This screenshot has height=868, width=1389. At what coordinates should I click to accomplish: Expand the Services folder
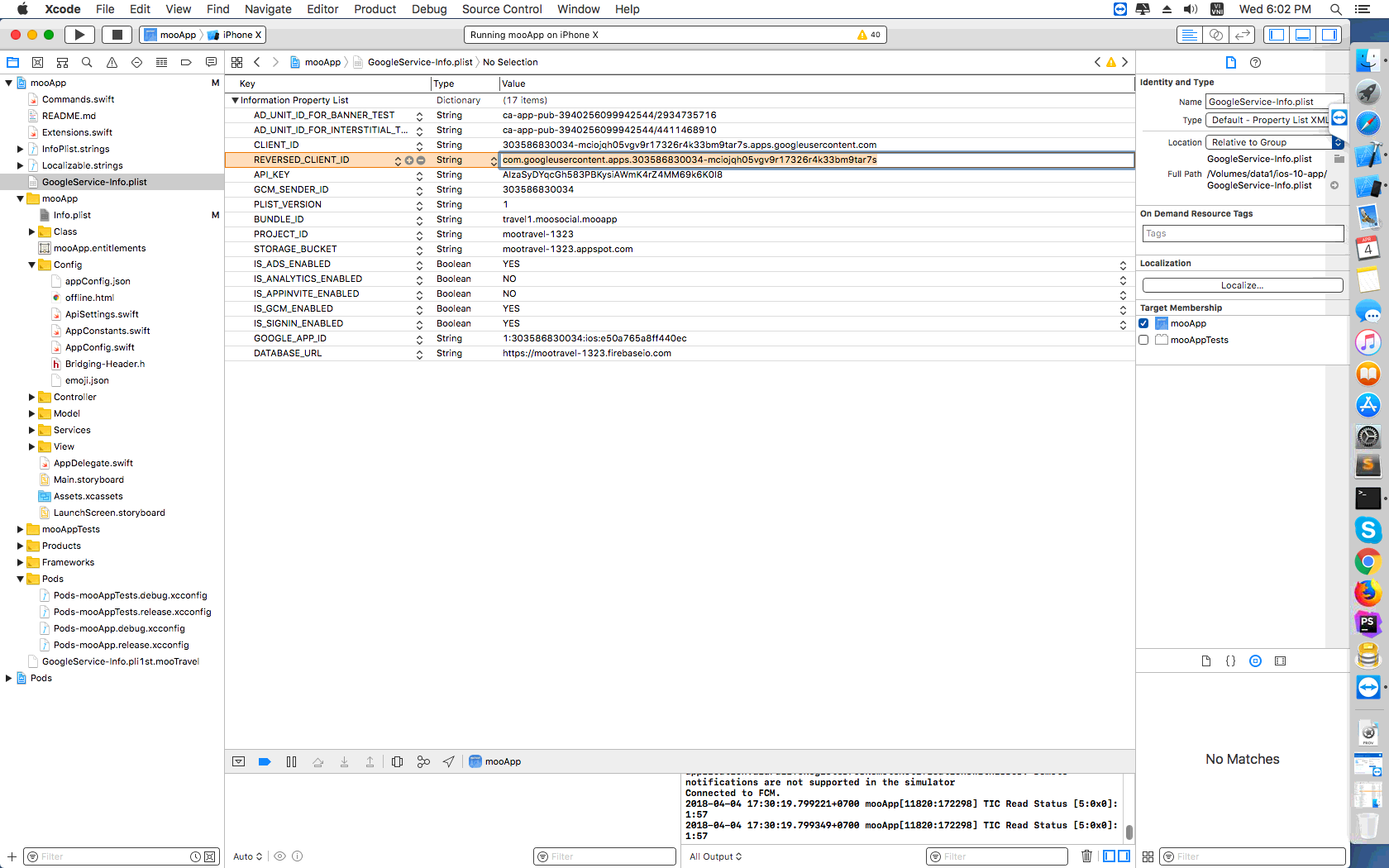(31, 431)
